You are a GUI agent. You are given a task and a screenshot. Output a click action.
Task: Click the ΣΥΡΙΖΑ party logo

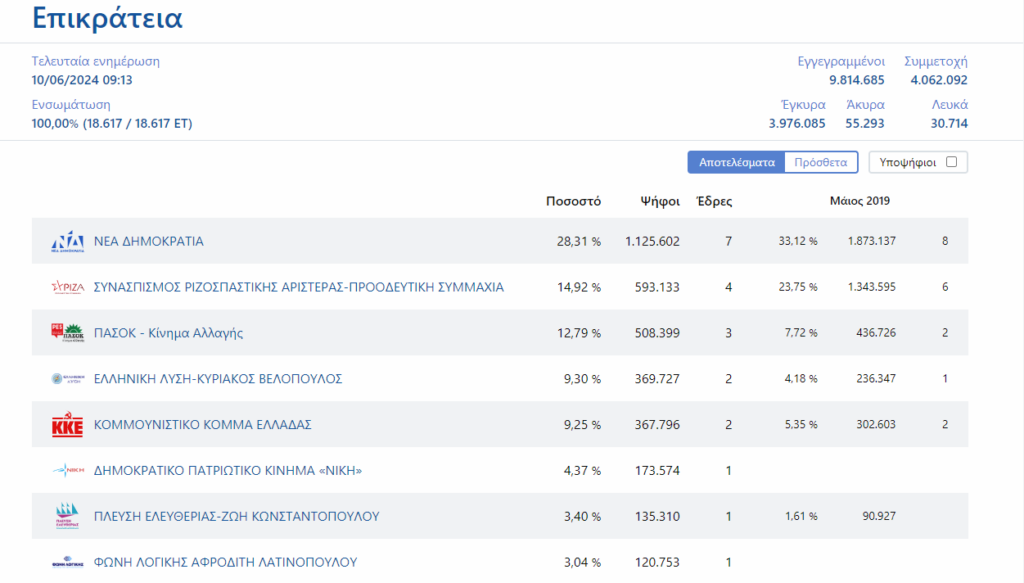[x=69, y=288]
